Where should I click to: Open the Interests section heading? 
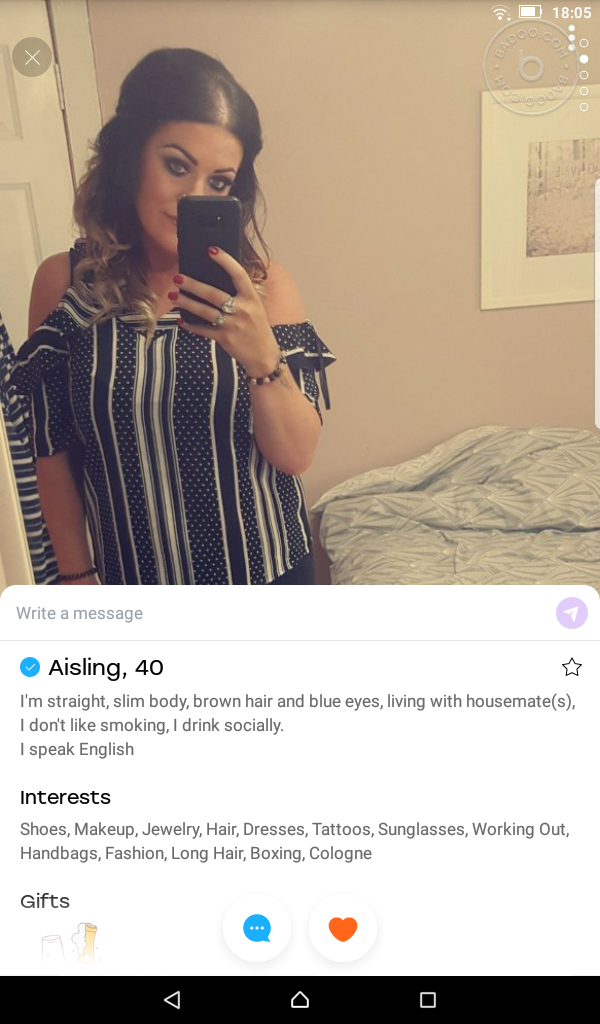[x=65, y=797]
